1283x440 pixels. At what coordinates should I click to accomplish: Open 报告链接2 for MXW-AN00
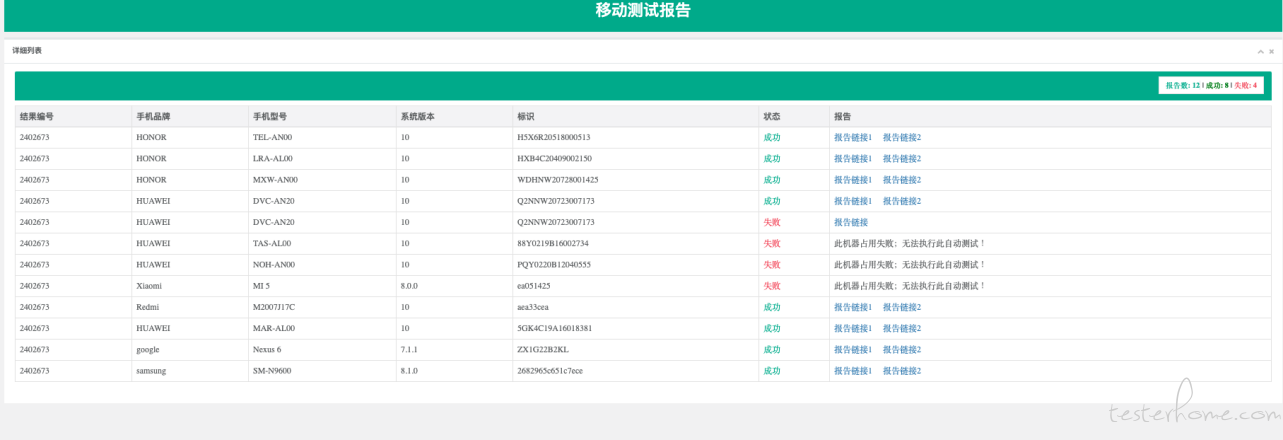[x=902, y=180]
